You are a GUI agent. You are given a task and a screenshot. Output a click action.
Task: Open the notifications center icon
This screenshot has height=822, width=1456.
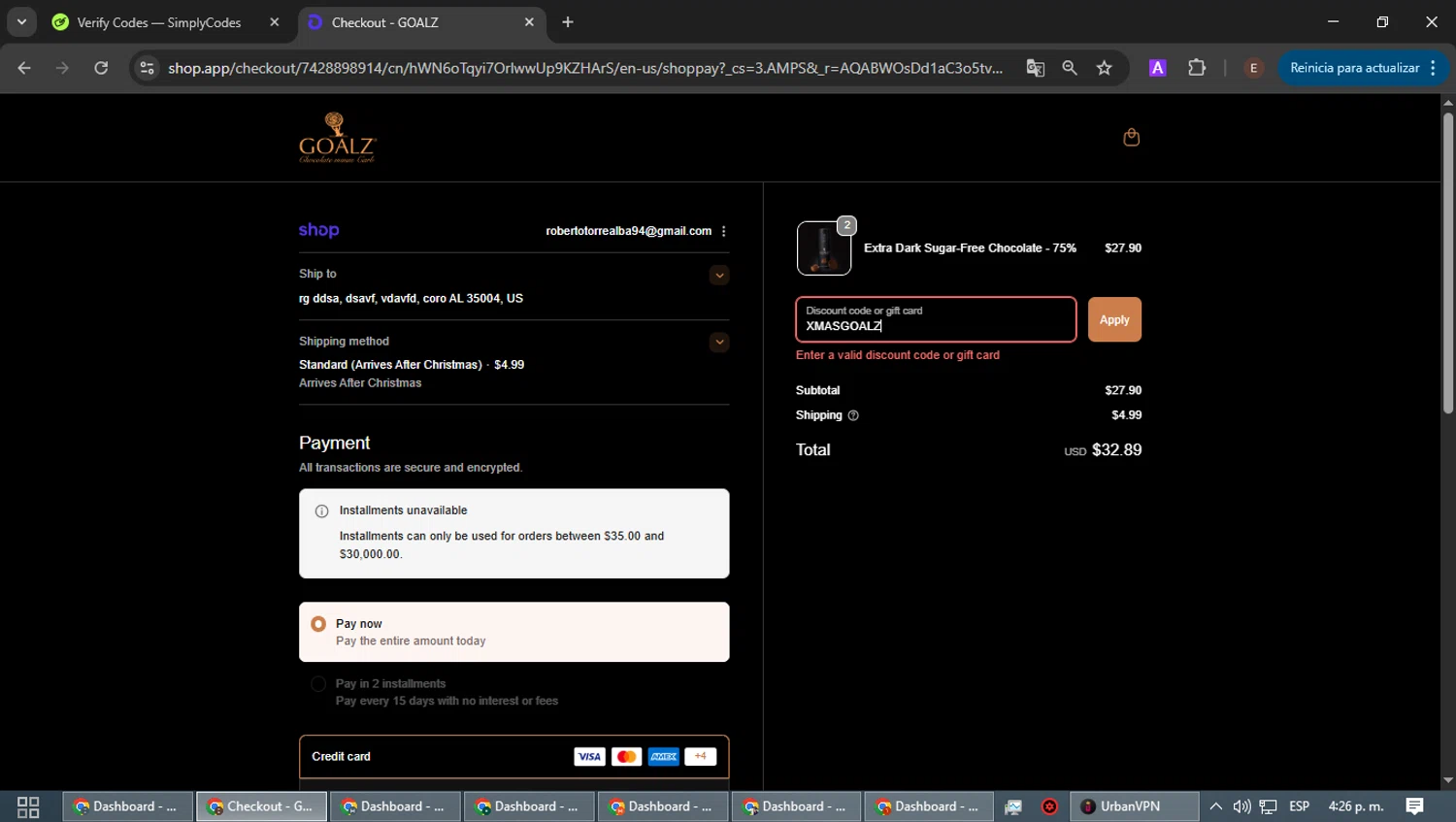click(1414, 806)
